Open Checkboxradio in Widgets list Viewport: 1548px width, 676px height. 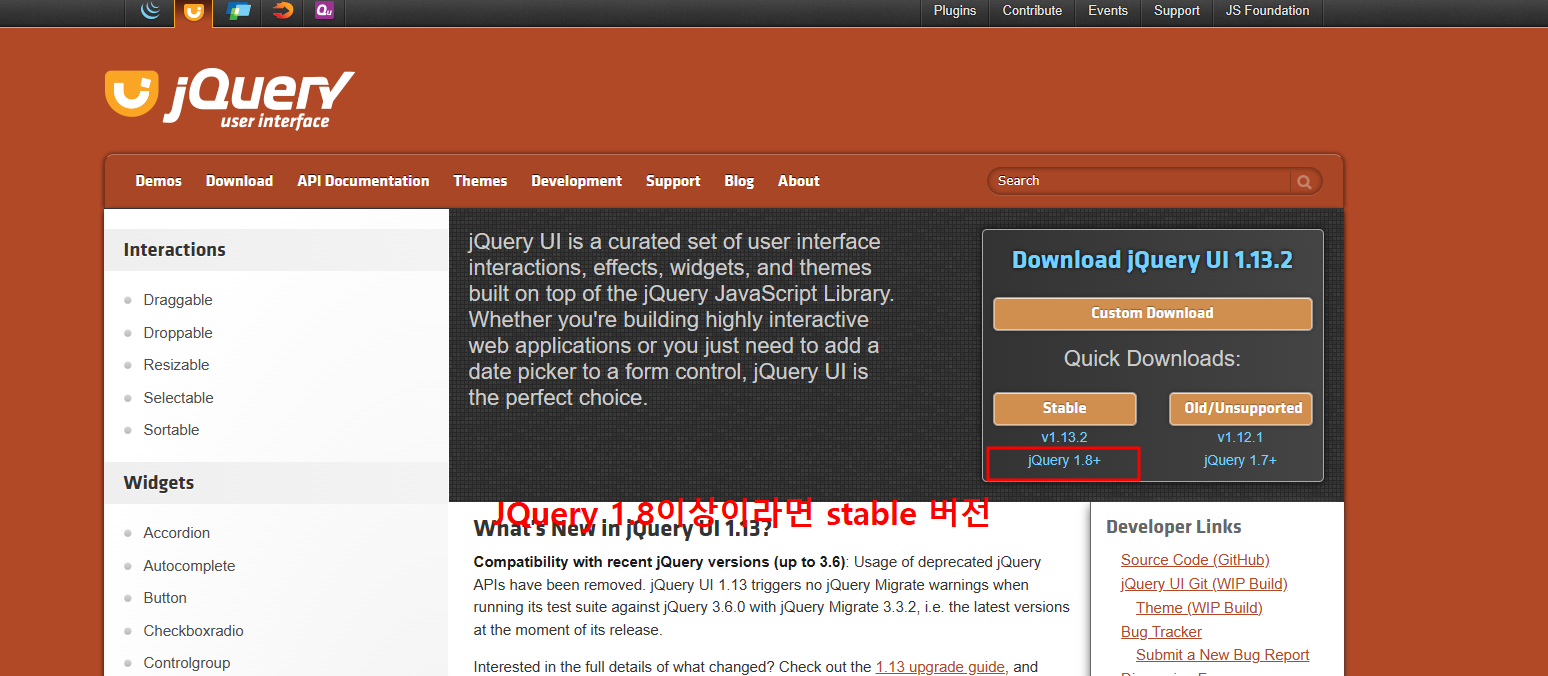point(193,631)
